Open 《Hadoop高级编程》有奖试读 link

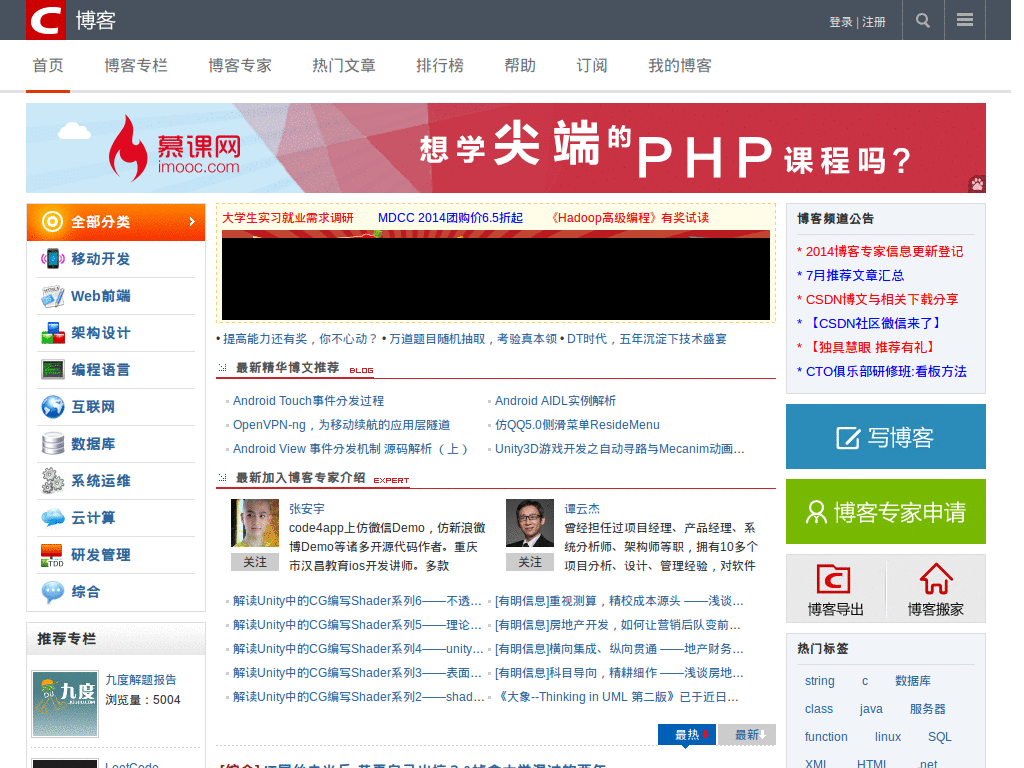pos(628,217)
